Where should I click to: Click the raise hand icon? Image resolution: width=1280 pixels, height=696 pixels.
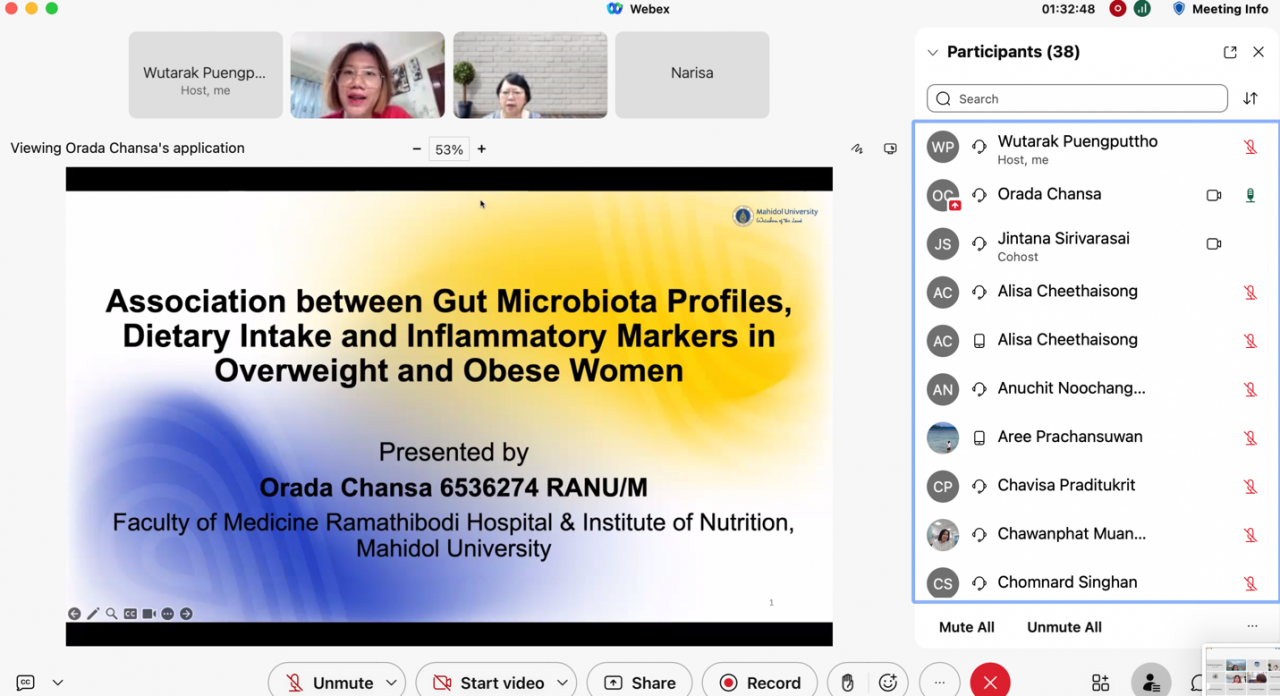(848, 683)
